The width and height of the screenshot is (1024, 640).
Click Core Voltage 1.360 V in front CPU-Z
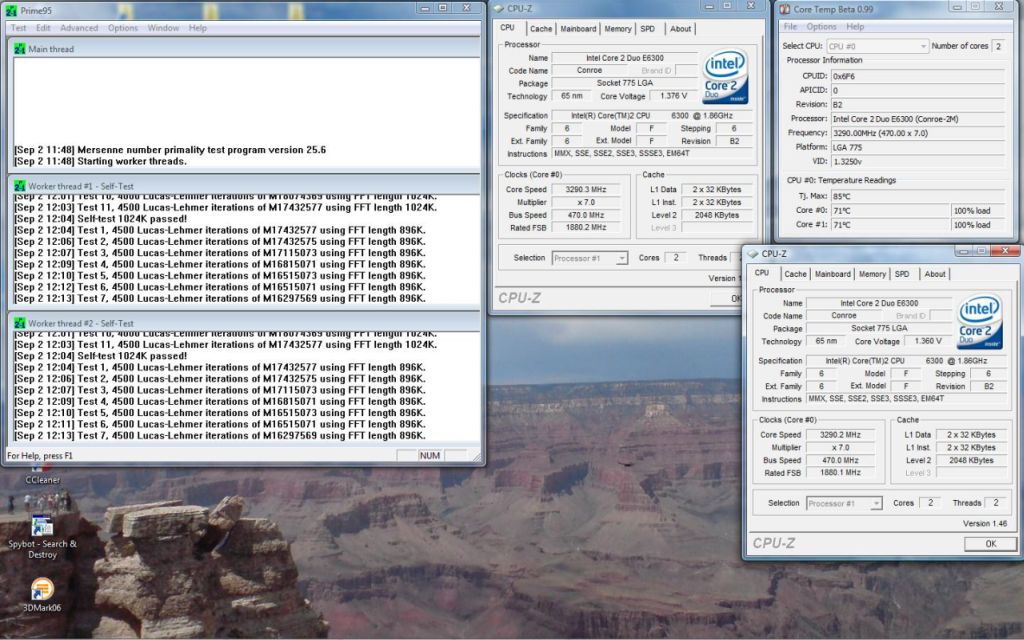[x=928, y=342]
